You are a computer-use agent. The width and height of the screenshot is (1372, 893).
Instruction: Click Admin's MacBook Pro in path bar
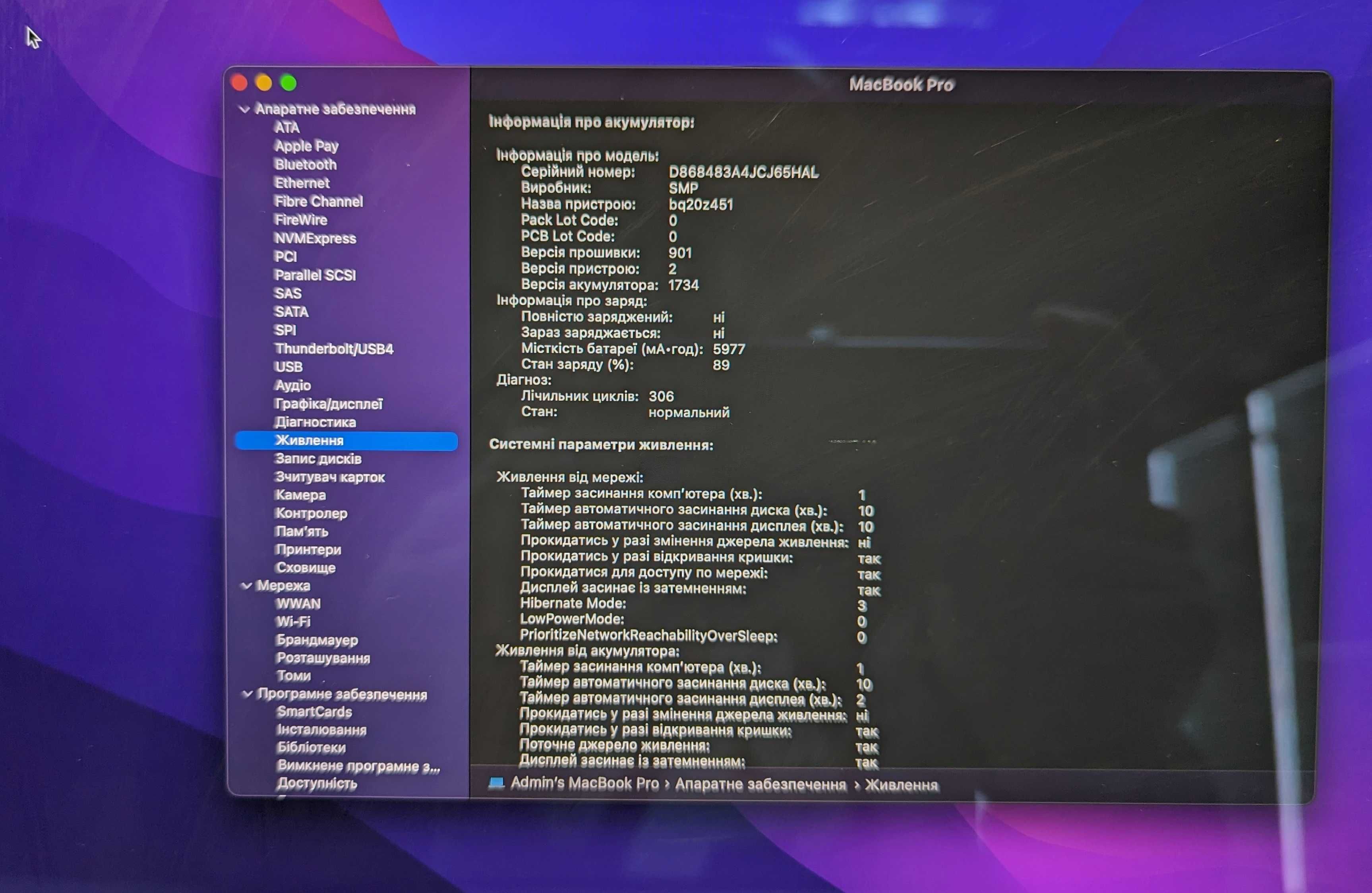[584, 783]
